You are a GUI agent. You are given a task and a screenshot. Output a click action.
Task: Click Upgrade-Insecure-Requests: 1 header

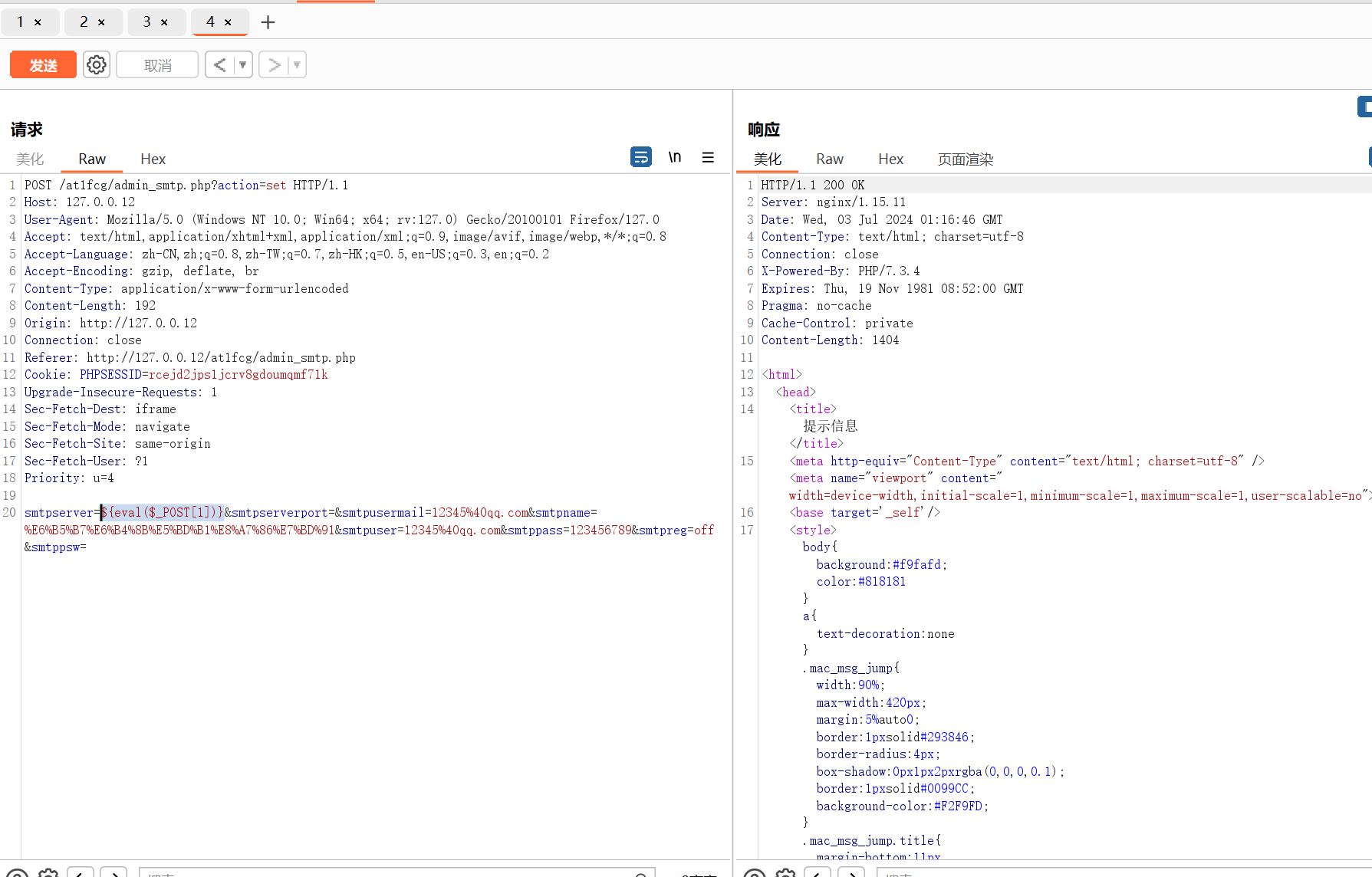coord(120,392)
